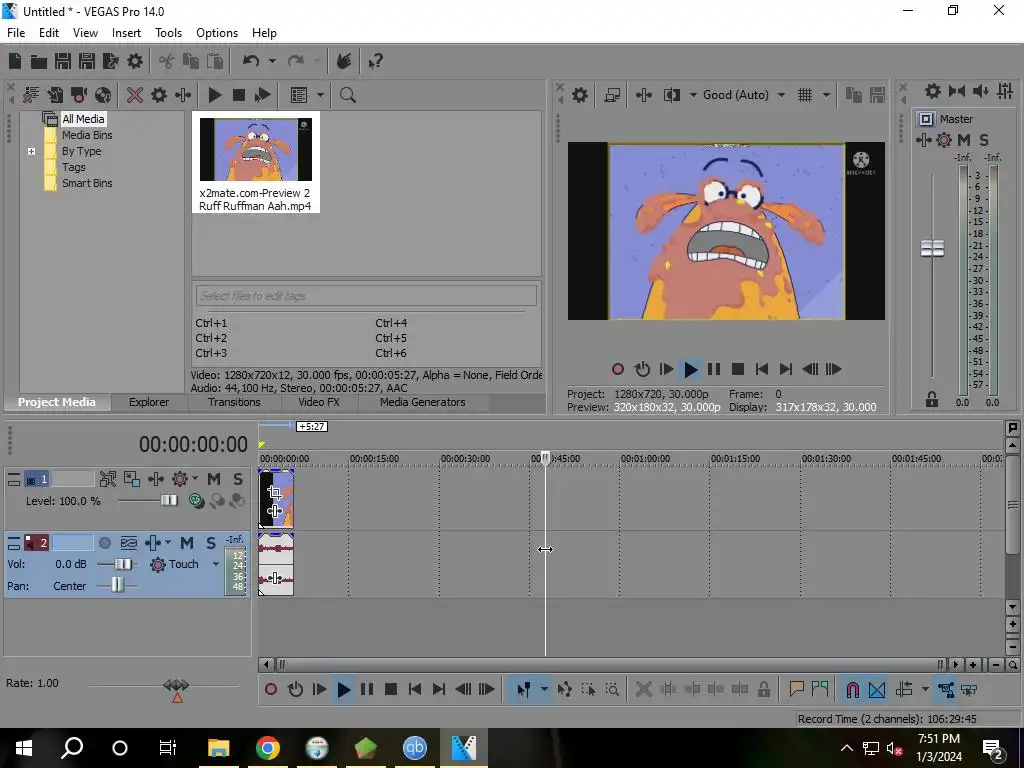Screen dimensions: 1024x768
Task: Click the Master volume fader handle
Action: click(x=932, y=248)
